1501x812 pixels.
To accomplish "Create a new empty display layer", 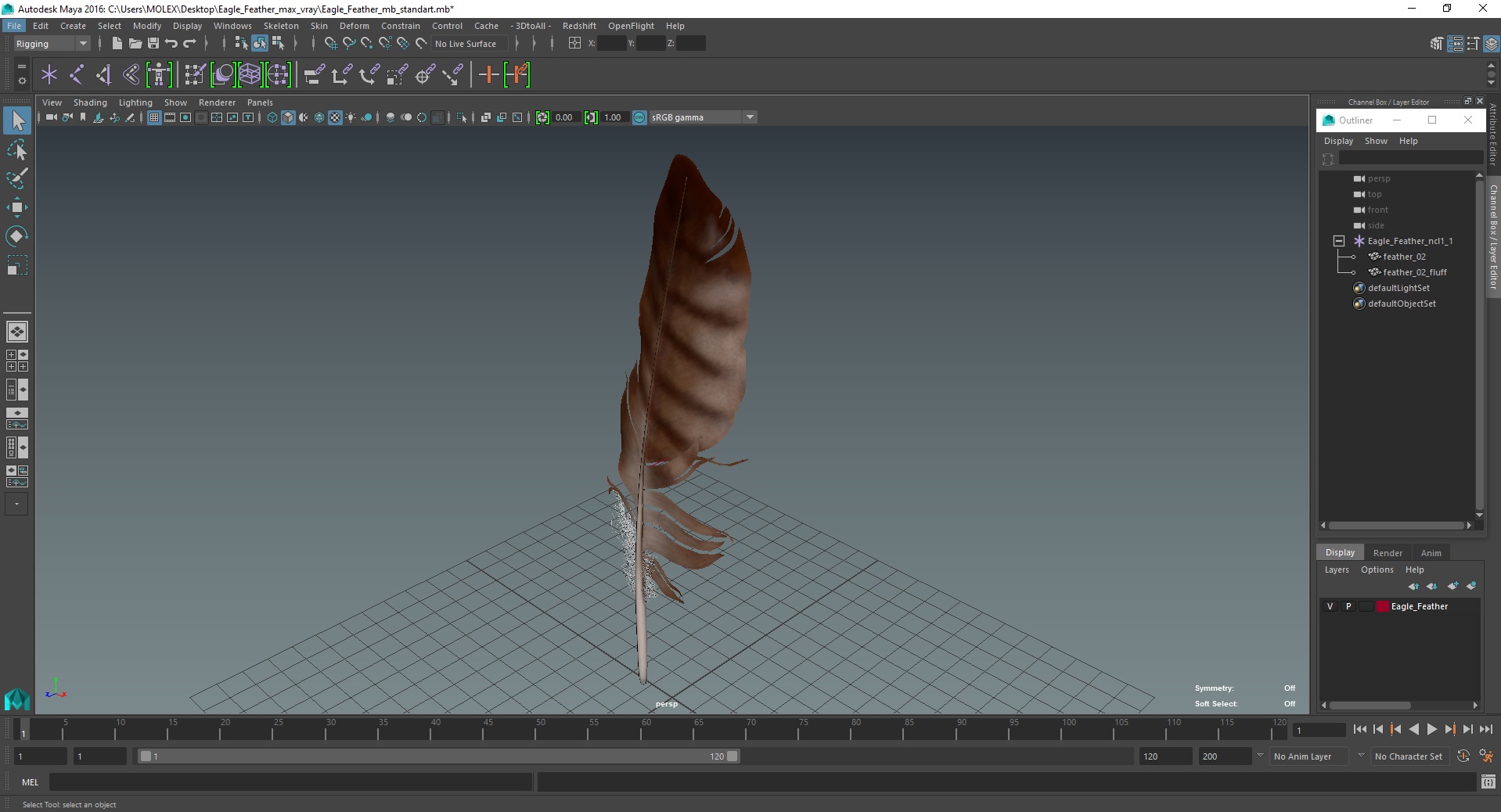I will 1452,586.
